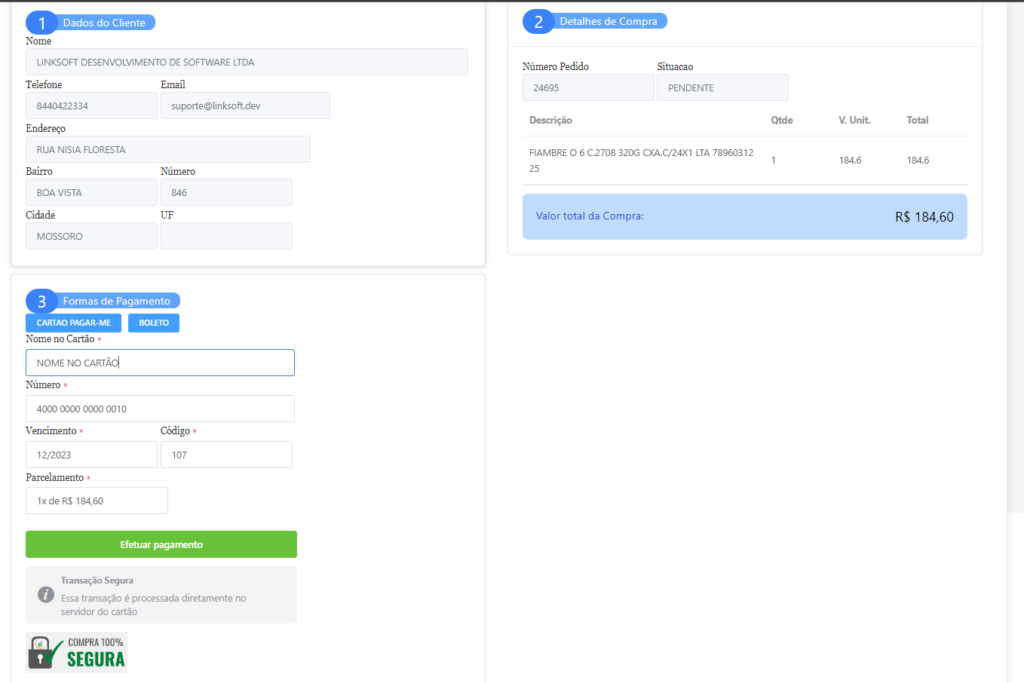Click the Email field with suporte@linksoft.dev
1024x683 pixels.
coord(245,105)
